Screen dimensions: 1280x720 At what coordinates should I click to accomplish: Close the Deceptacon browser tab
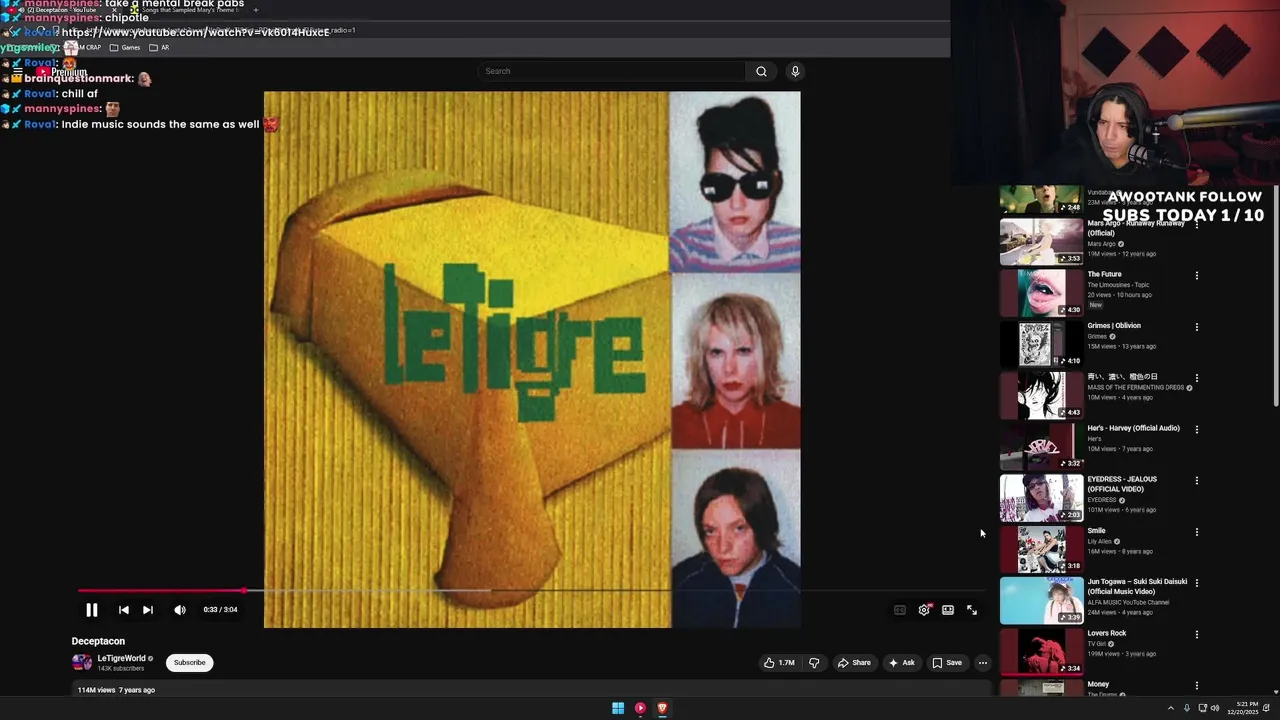pos(114,10)
